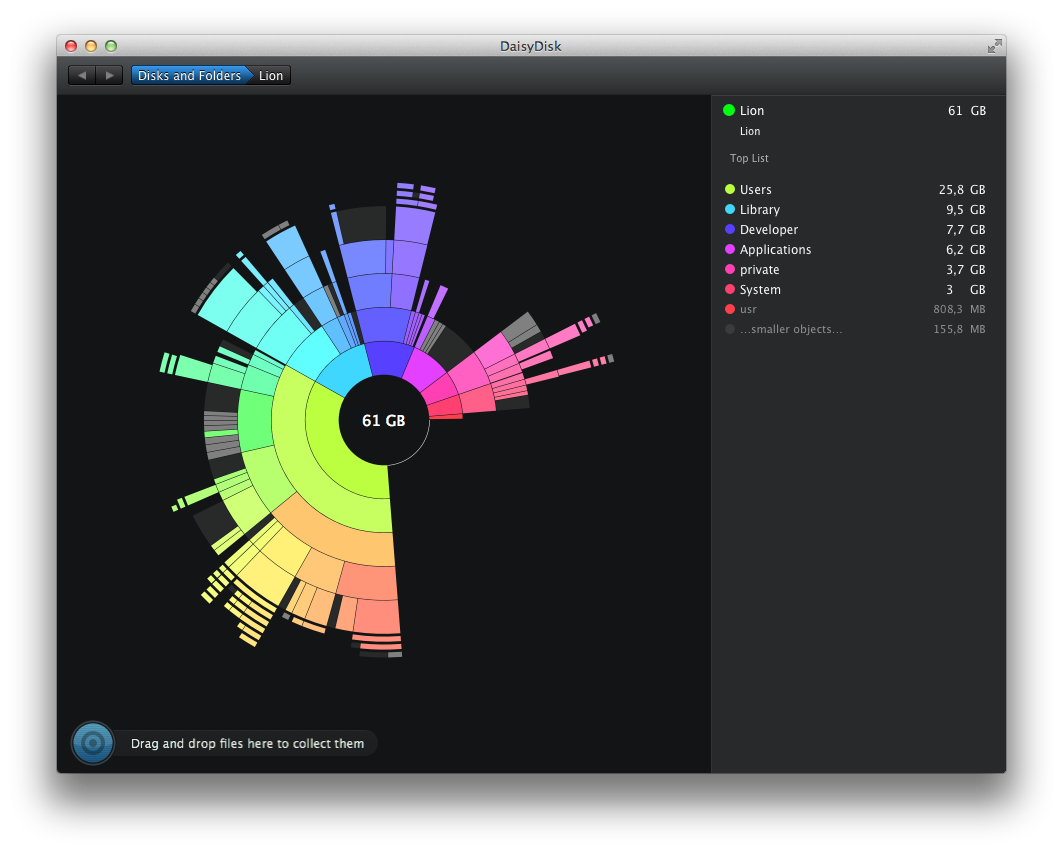Viewport: 1063px width, 852px height.
Task: Click the red System color dot
Action: click(729, 289)
